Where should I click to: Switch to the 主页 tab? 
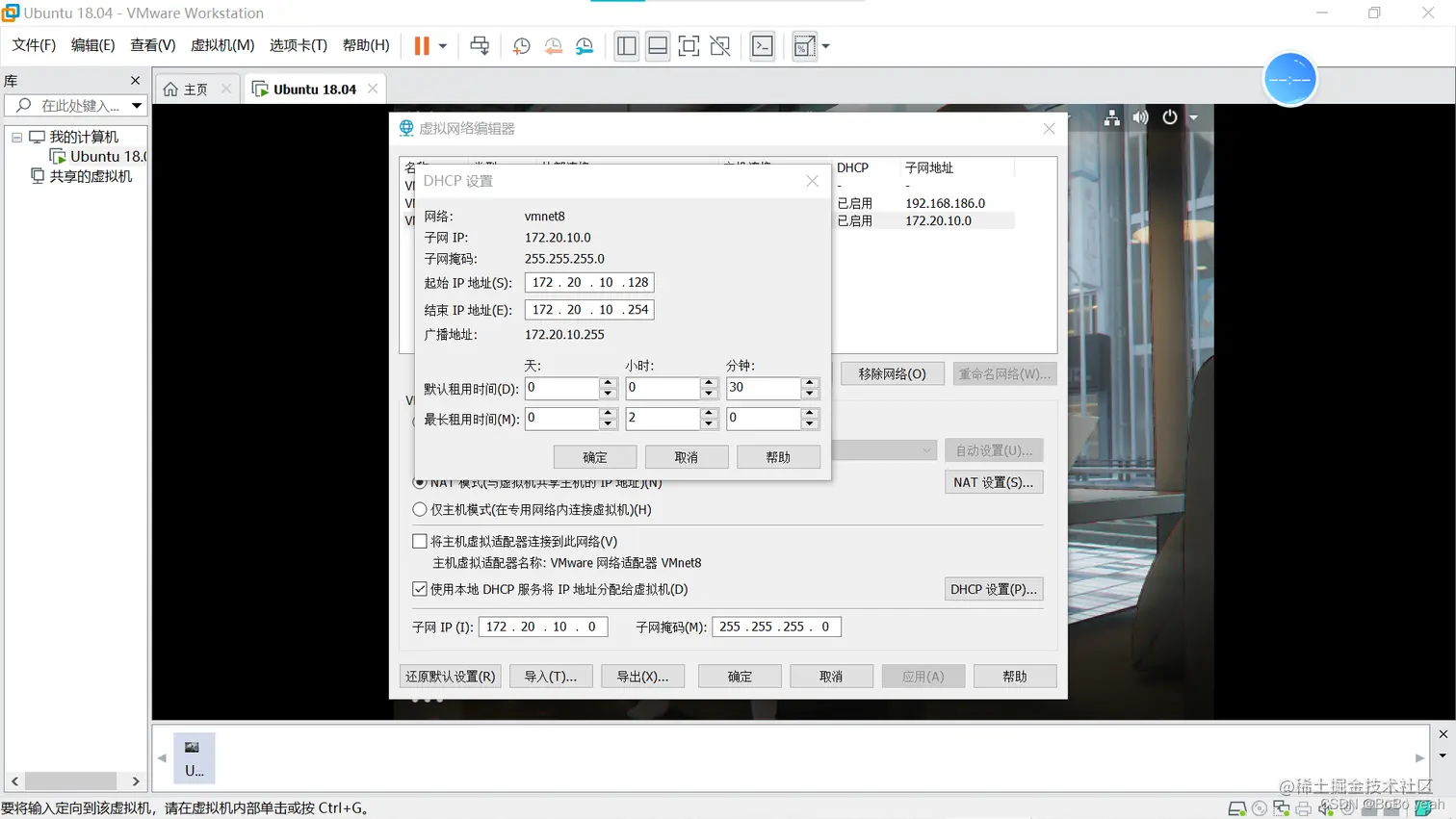[196, 89]
